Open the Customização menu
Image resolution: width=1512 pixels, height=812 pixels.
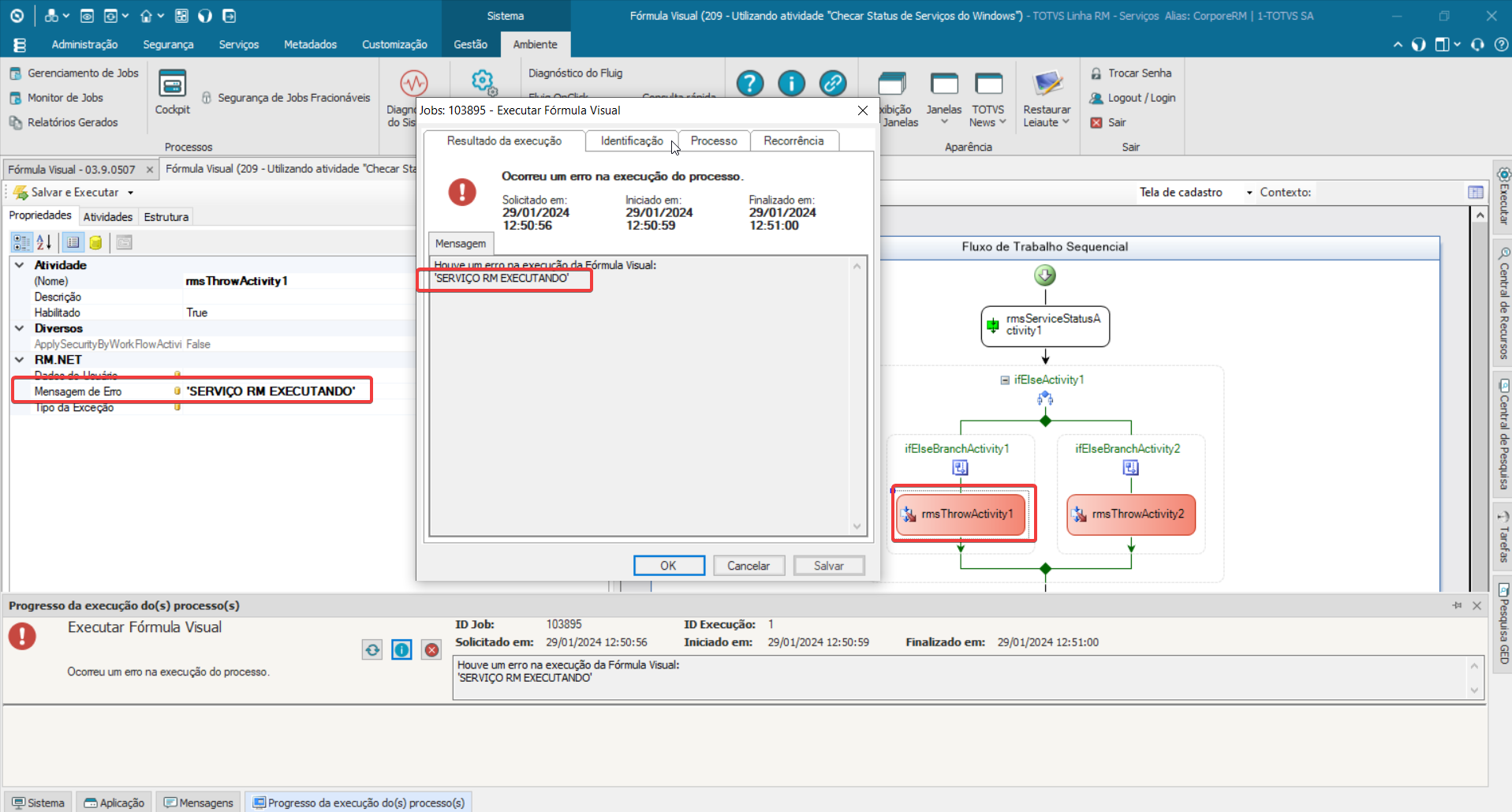tap(394, 44)
